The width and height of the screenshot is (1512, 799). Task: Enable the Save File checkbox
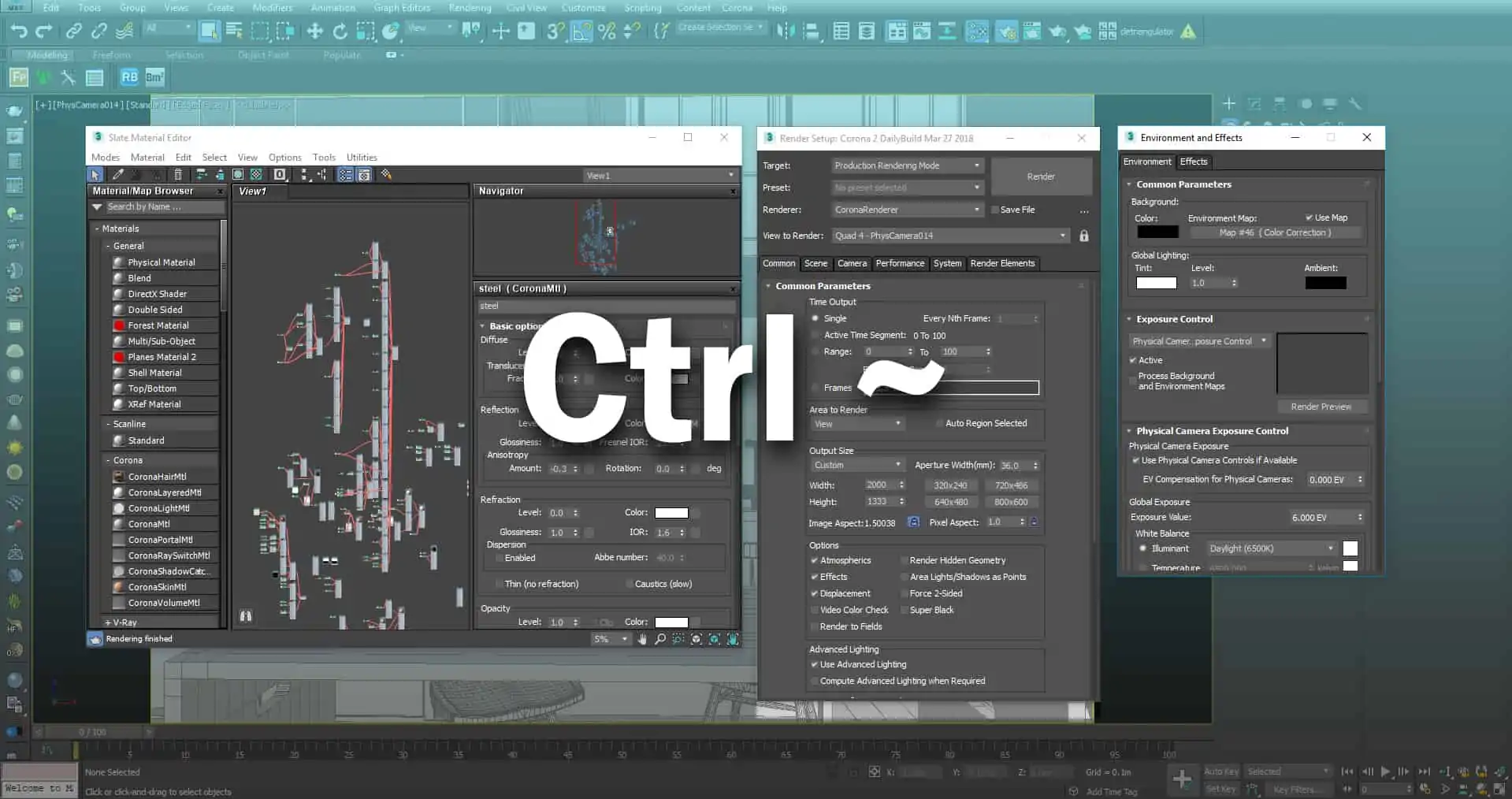[995, 210]
